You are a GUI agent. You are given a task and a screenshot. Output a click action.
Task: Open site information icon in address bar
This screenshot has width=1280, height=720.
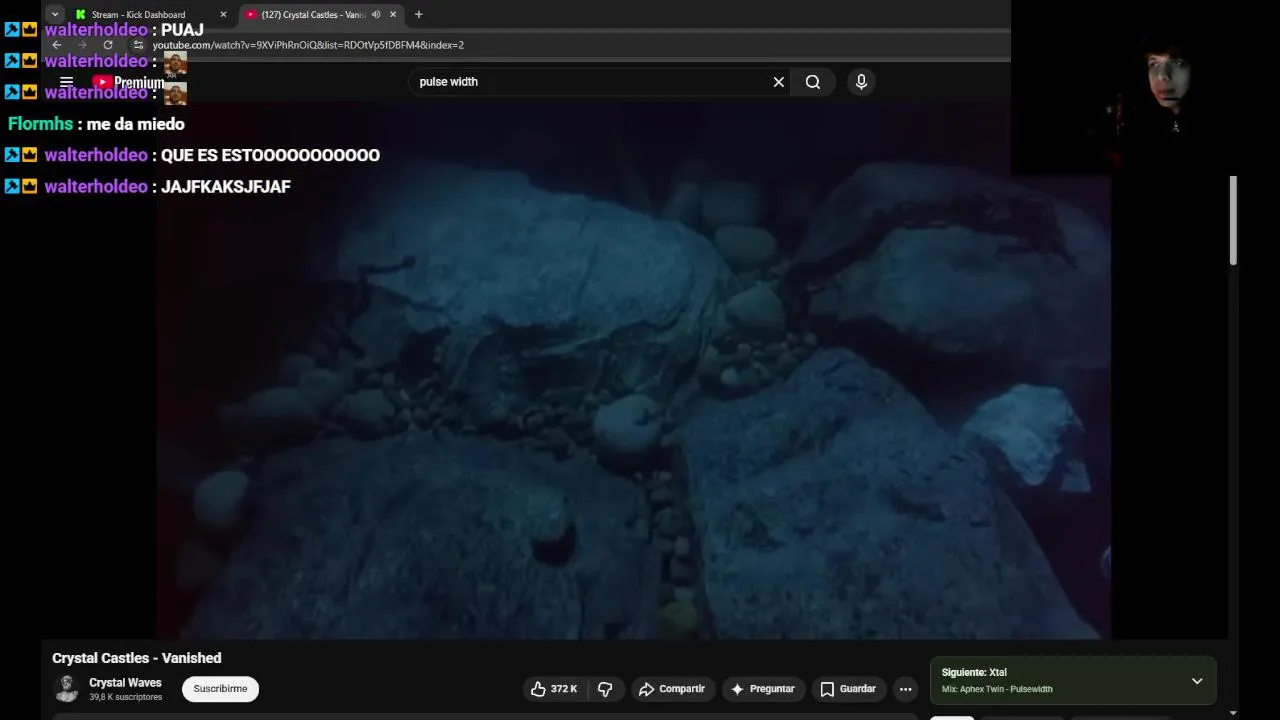(x=138, y=45)
